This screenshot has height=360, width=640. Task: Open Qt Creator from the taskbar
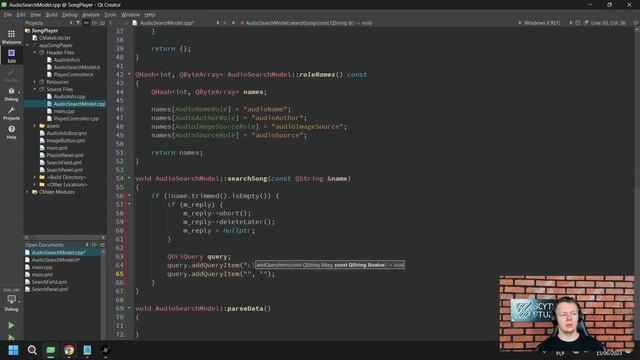(x=51, y=350)
